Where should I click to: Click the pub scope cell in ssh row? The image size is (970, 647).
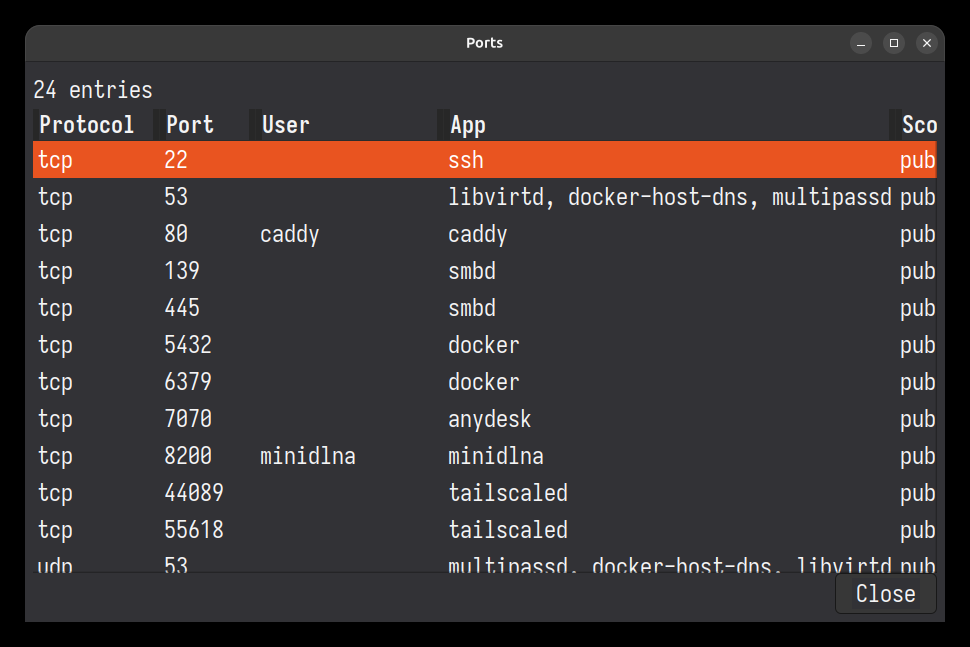tap(918, 160)
